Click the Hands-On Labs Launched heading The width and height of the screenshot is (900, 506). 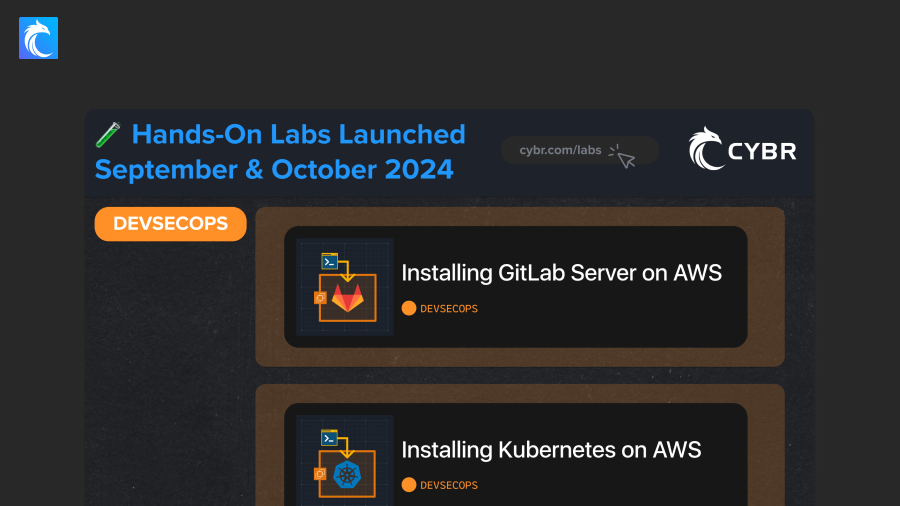(x=298, y=134)
